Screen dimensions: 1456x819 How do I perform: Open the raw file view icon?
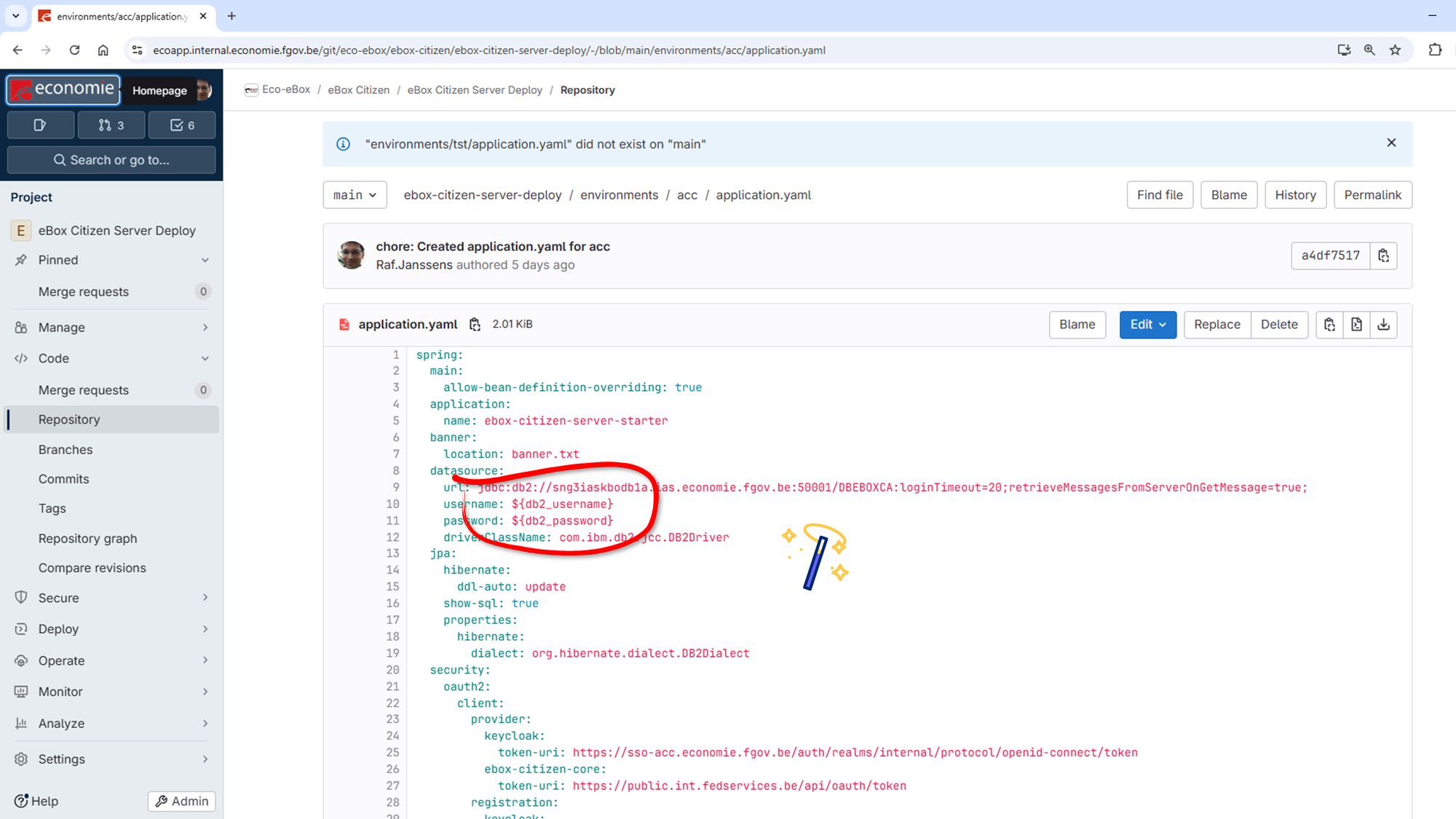1356,325
